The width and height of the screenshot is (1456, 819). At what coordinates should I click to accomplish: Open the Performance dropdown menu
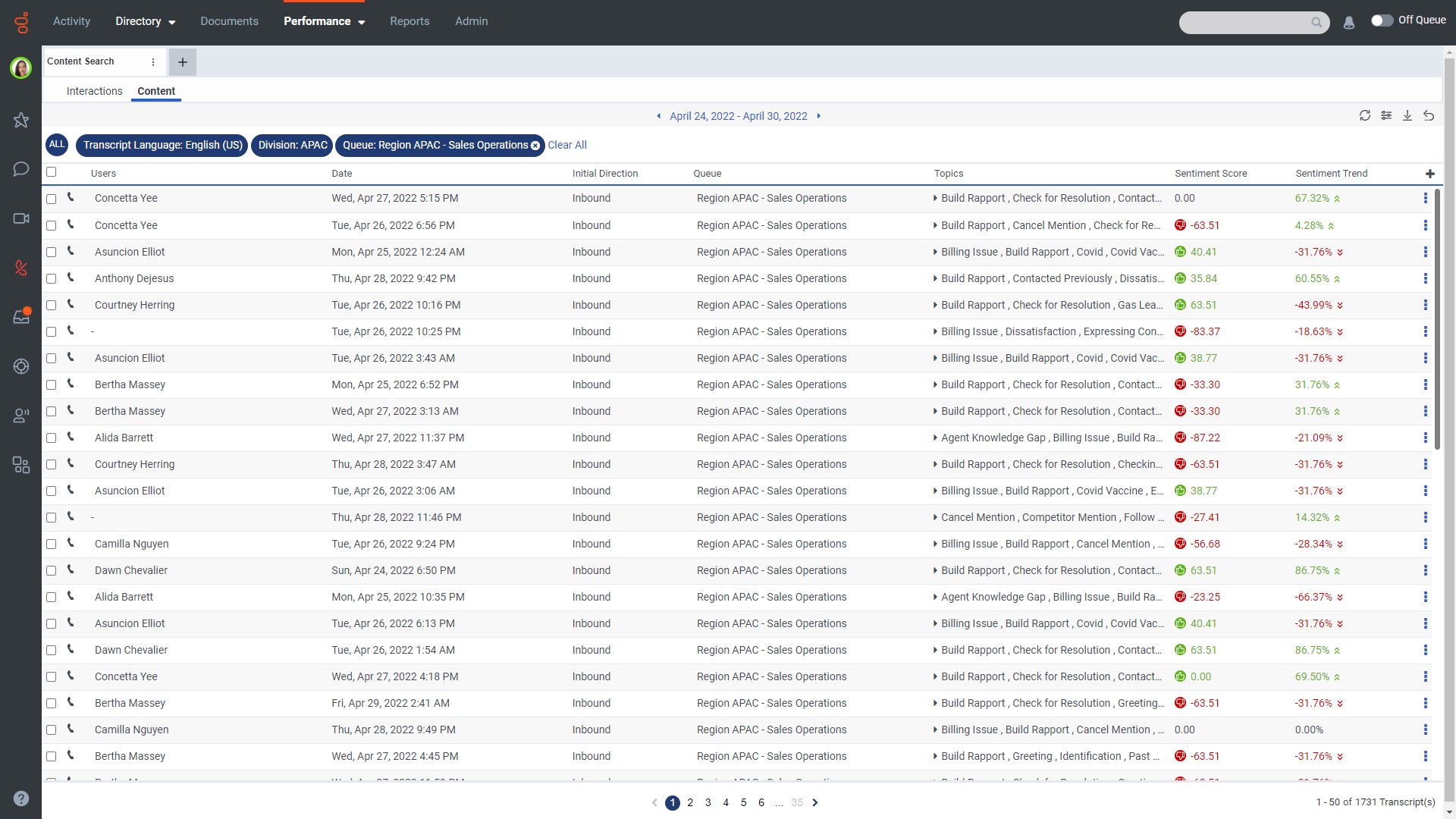pos(324,21)
